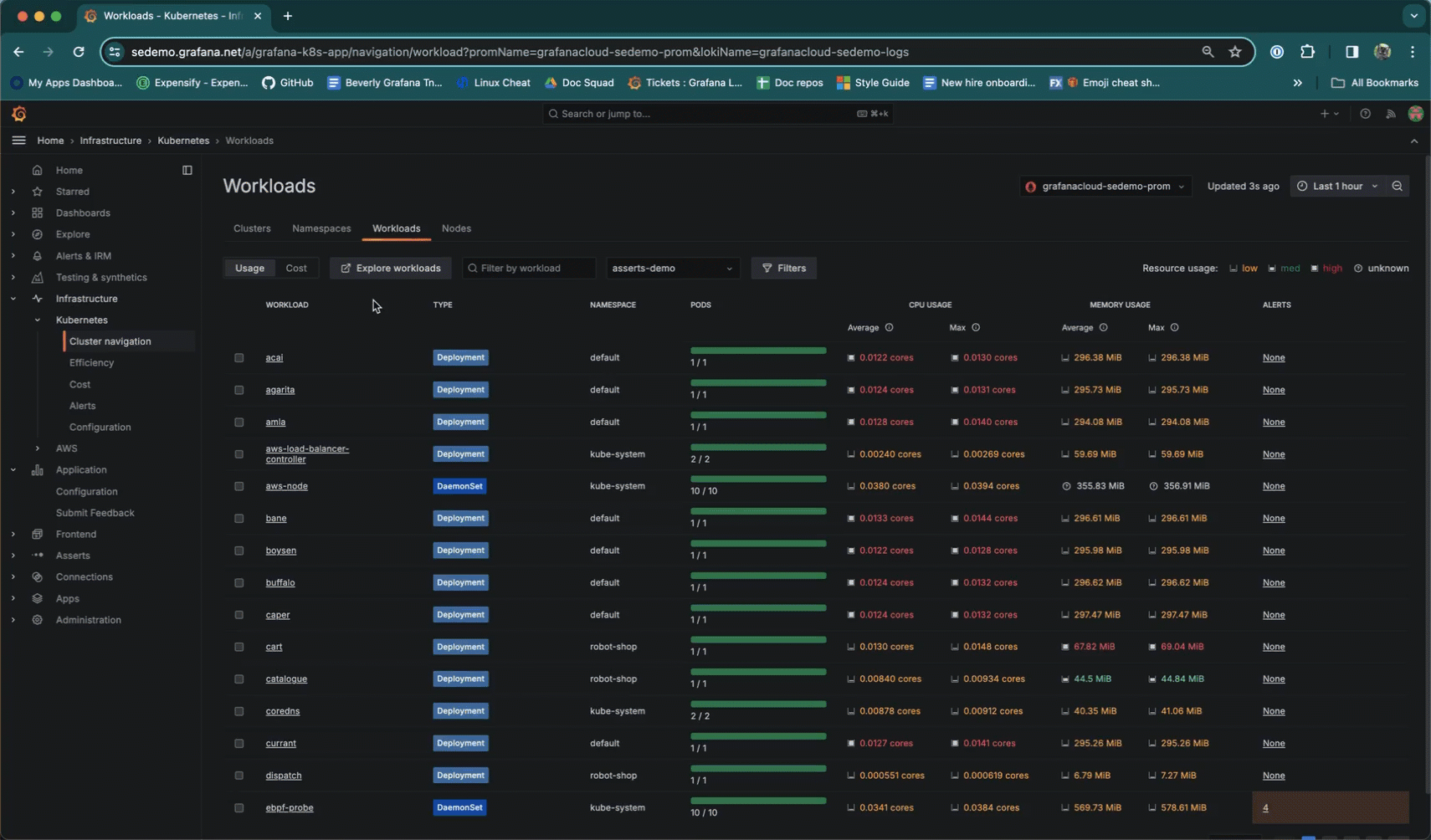Click the Explore workloads button
Screen dimensions: 1431x840
[390, 269]
